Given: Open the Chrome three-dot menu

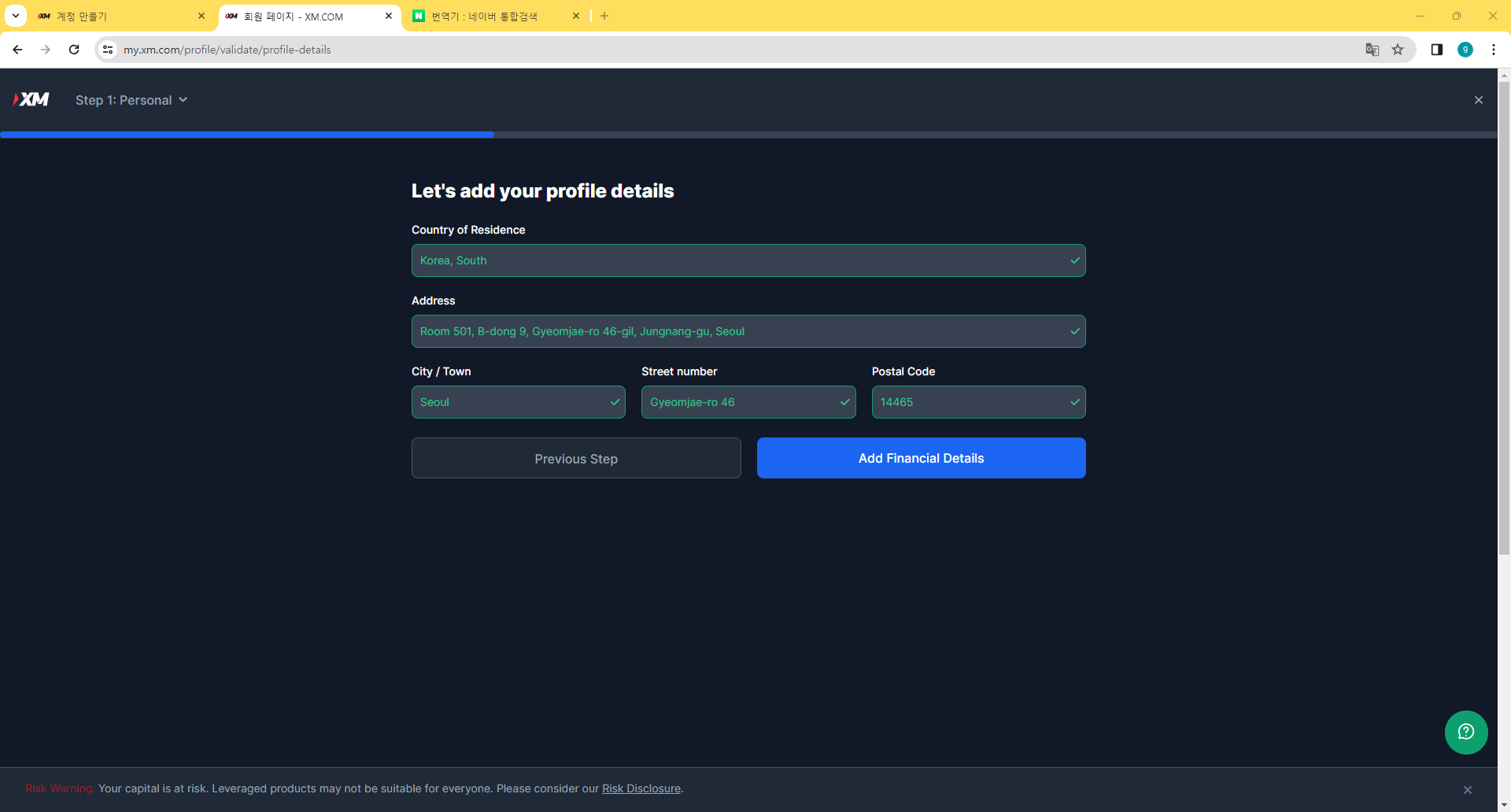Looking at the screenshot, I should coord(1493,50).
